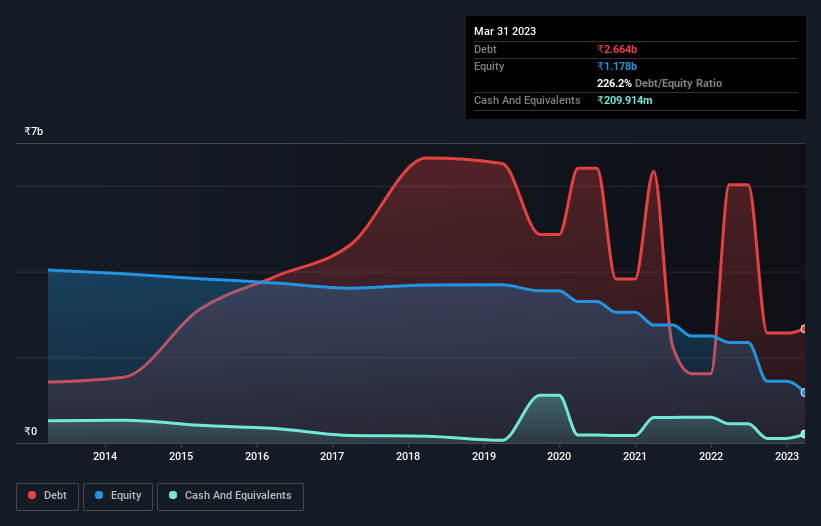821x526 pixels.
Task: Click the Equity label in tooltip
Action: [x=489, y=66]
